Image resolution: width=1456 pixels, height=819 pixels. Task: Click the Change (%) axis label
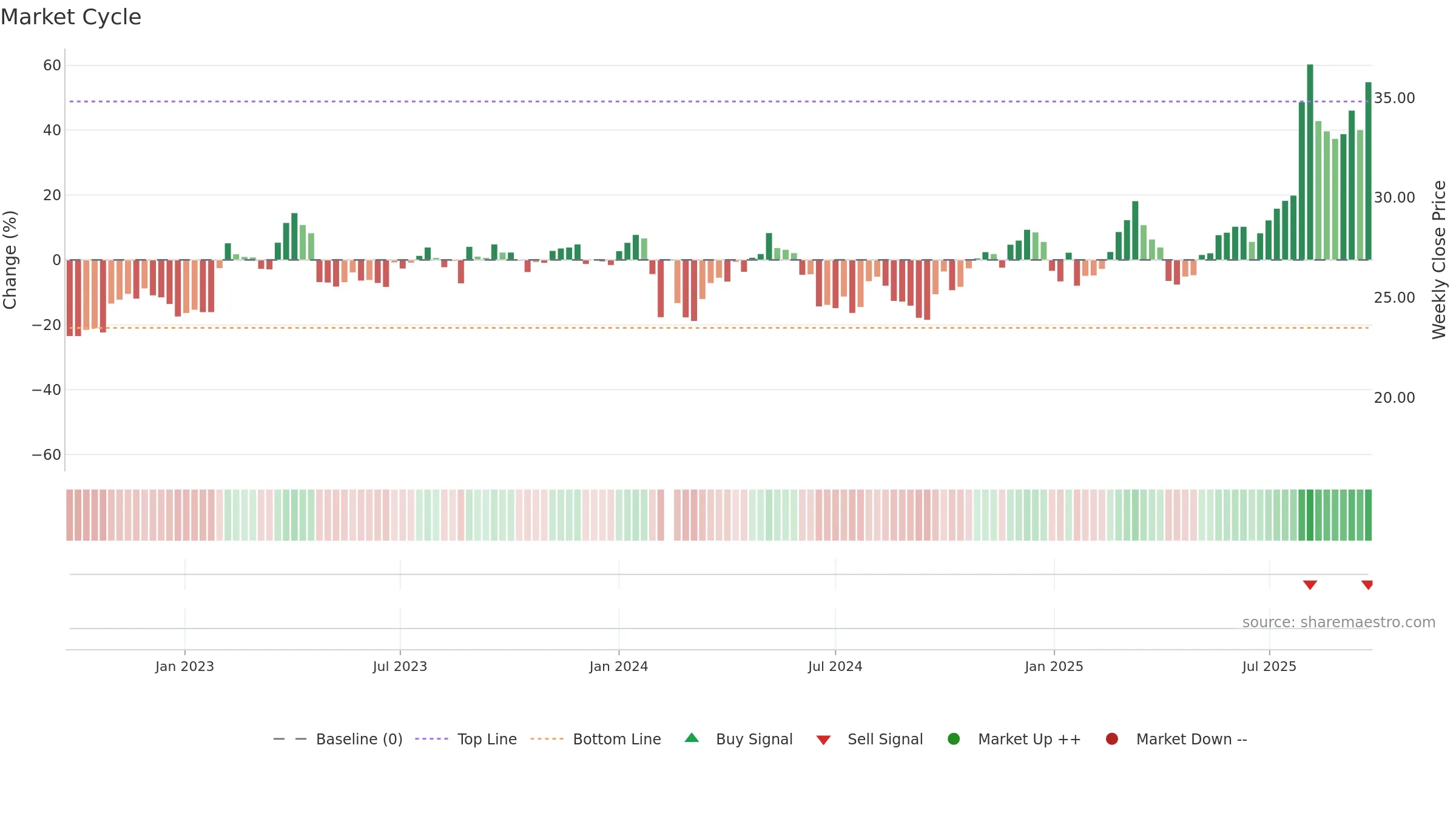pos(10,260)
